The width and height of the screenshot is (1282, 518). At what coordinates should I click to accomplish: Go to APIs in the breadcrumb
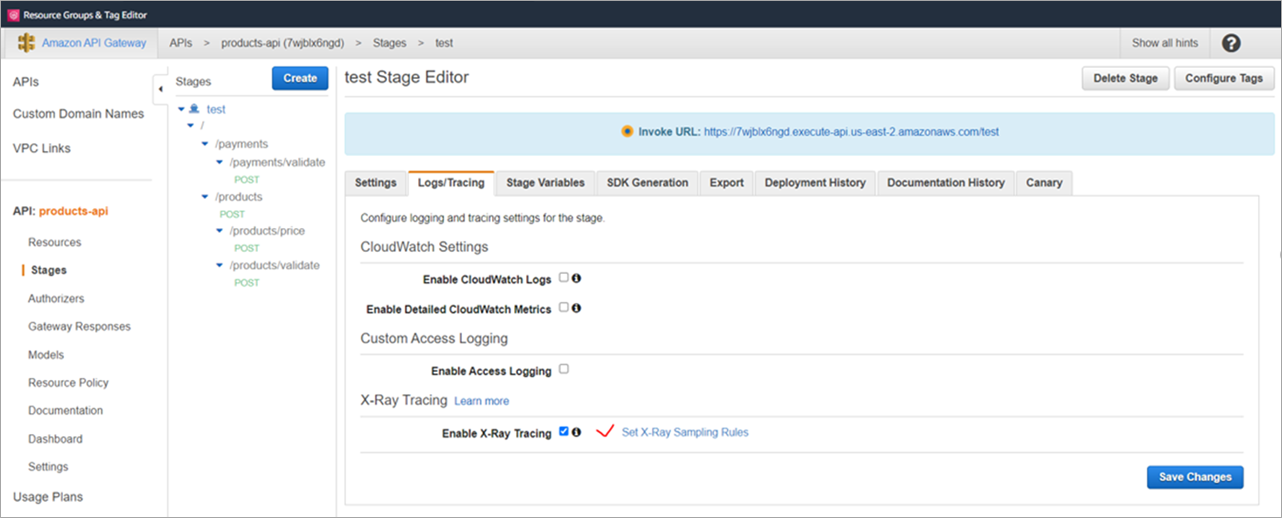coord(181,43)
